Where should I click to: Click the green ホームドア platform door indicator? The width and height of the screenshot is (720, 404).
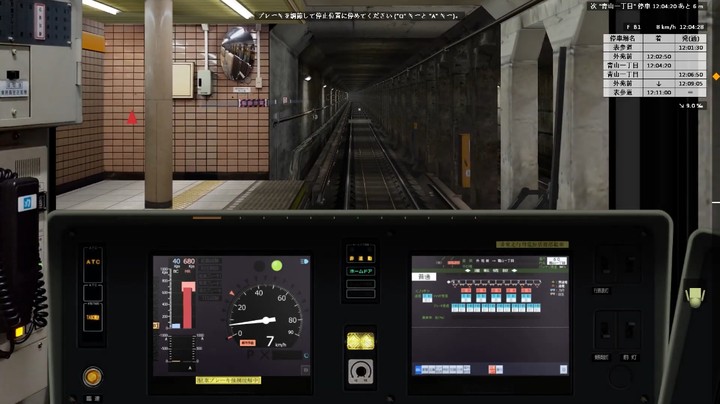pos(360,271)
